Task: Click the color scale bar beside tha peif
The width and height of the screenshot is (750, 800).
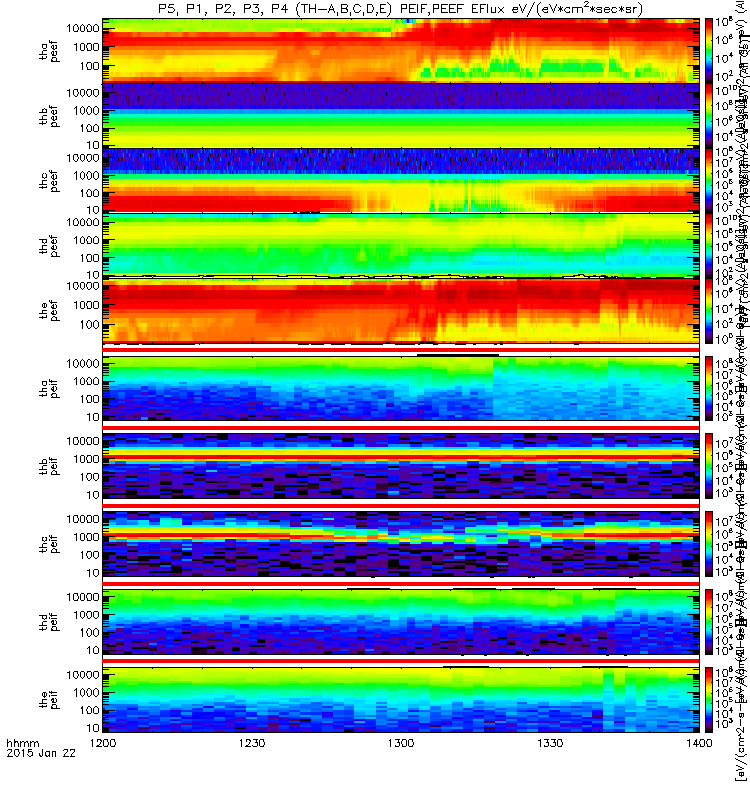Action: 709,388
